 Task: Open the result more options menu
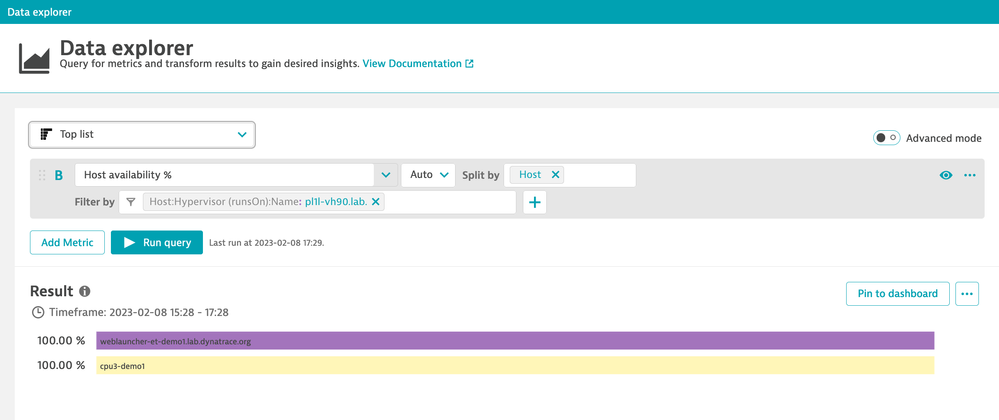pos(966,293)
